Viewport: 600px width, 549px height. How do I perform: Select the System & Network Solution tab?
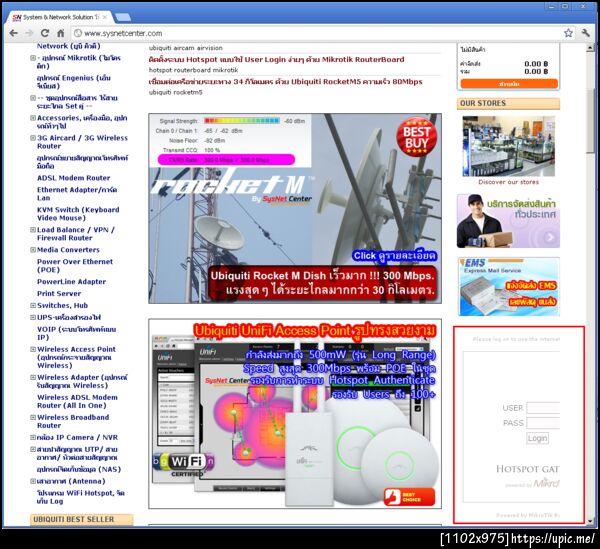56,17
